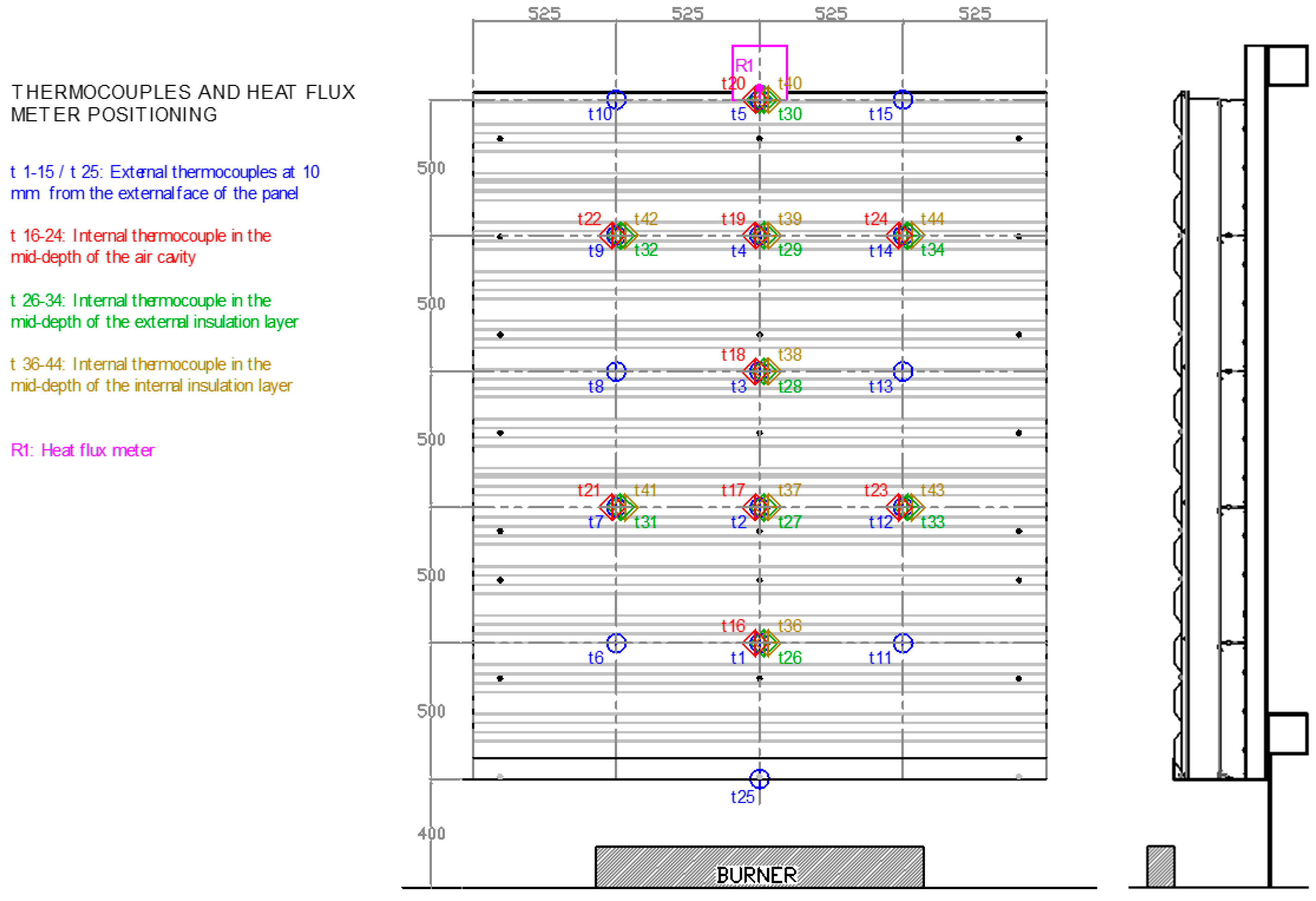The width and height of the screenshot is (1316, 901).
Task: Click the blue t15 thermocouple circle marker
Action: 902,100
